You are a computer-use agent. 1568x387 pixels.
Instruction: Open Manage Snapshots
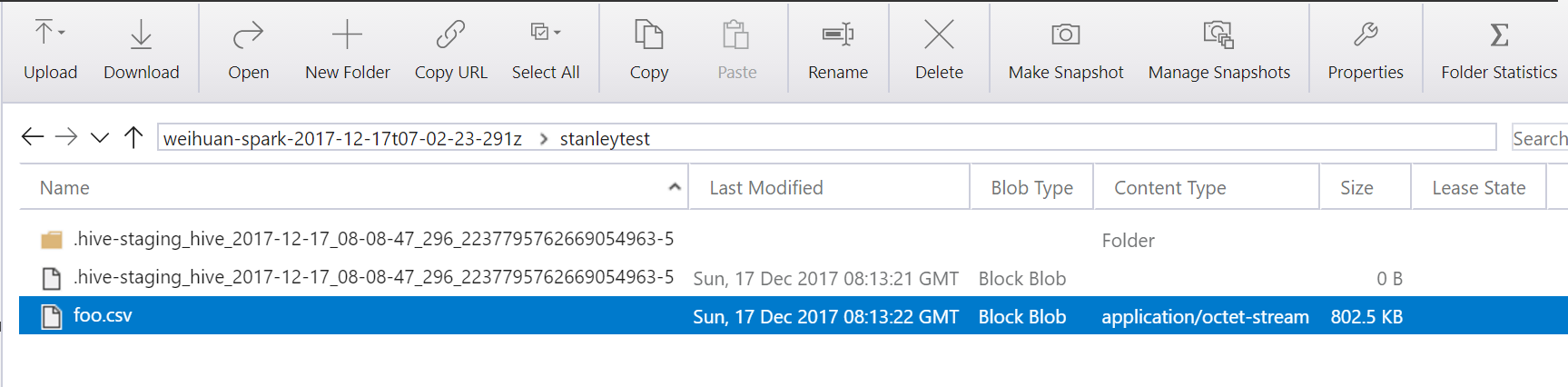pos(1218,49)
